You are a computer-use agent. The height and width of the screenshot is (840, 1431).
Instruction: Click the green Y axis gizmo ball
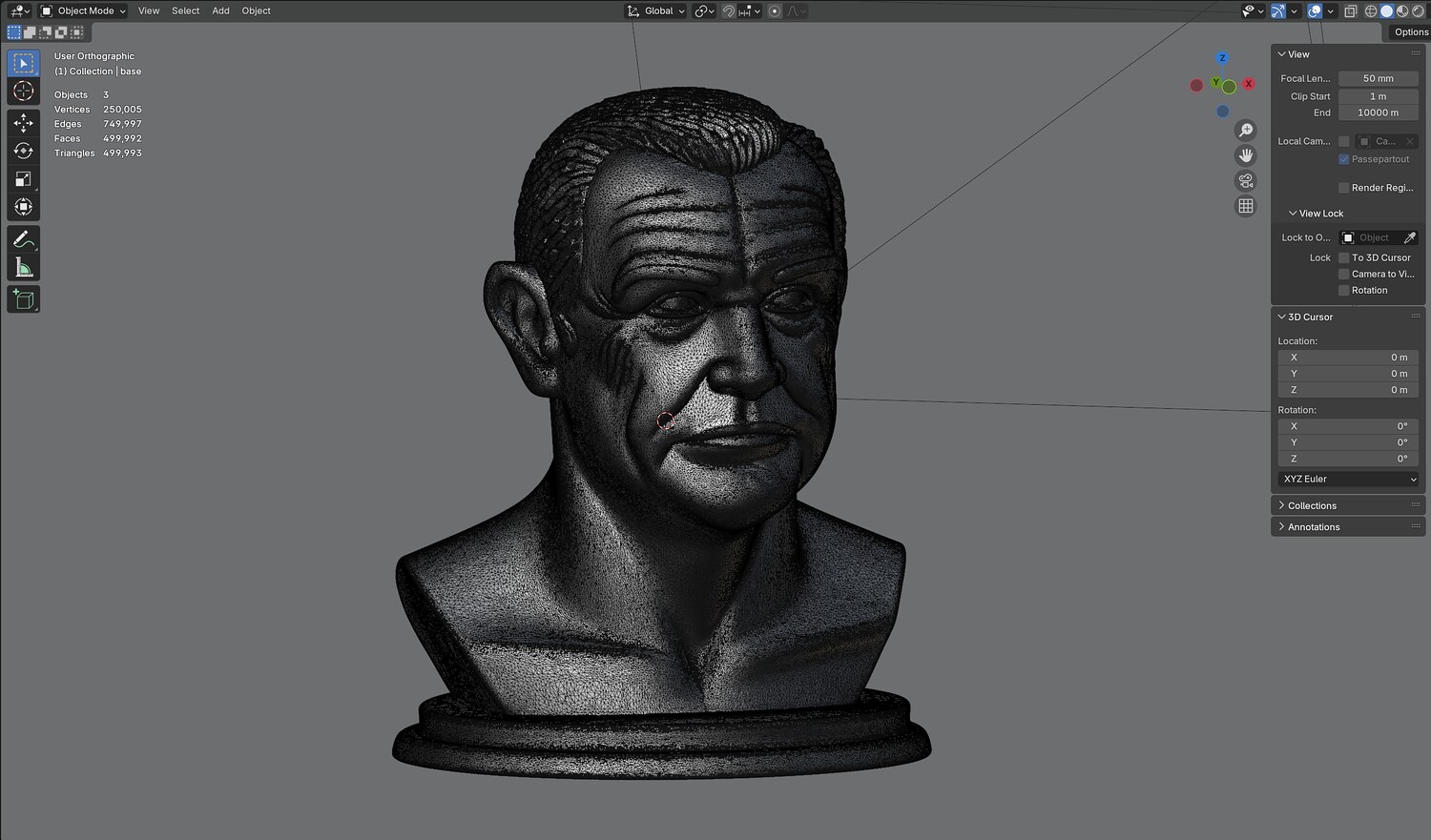point(1217,84)
